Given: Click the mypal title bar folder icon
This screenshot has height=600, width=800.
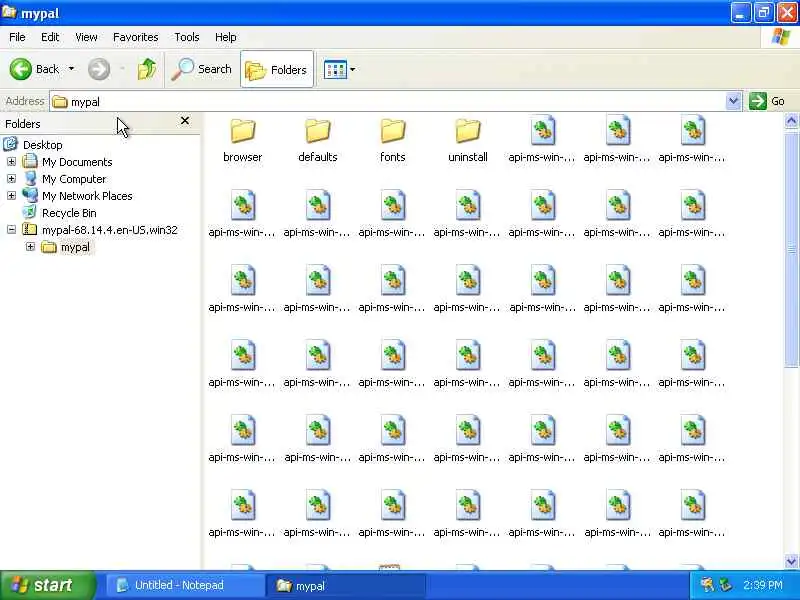Looking at the screenshot, I should tap(10, 12).
